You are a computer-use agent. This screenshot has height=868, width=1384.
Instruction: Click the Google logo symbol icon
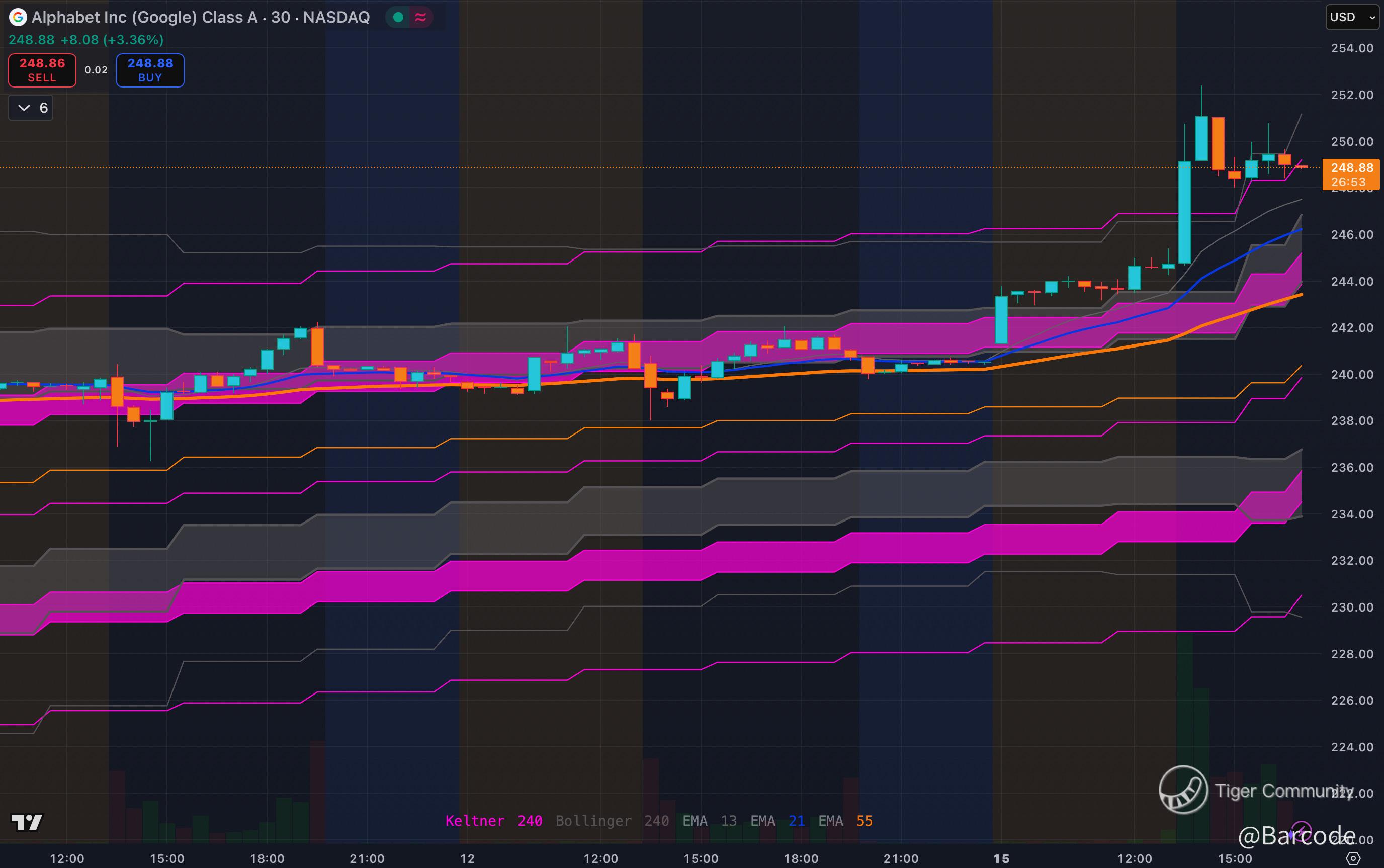click(x=18, y=17)
